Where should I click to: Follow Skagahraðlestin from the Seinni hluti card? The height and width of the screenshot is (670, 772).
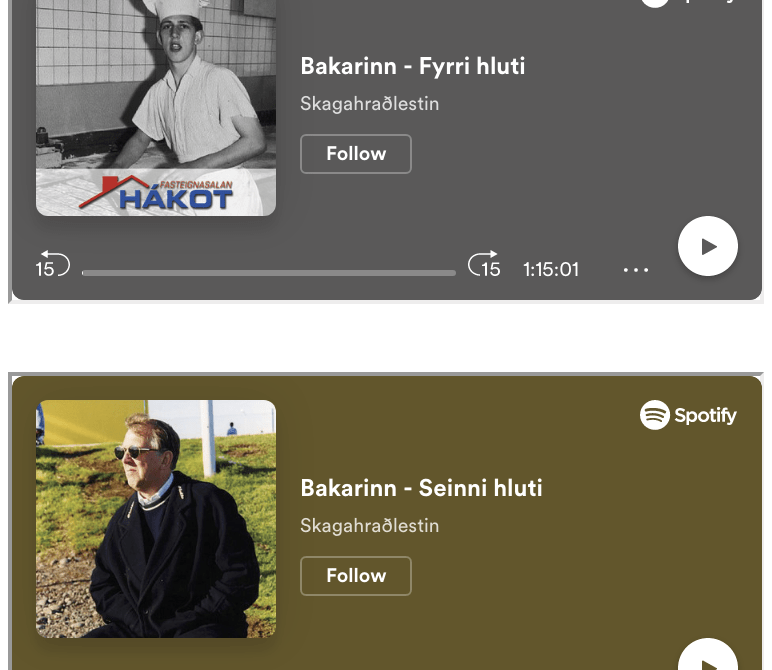pyautogui.click(x=356, y=575)
